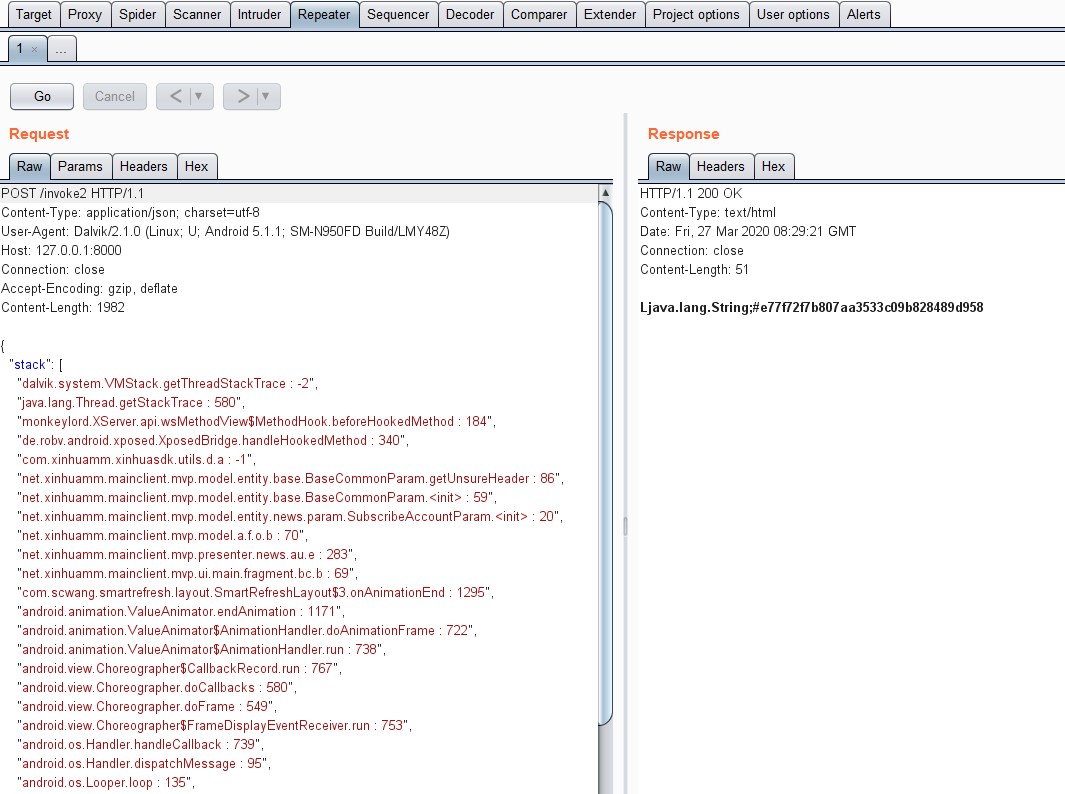Viewport: 1065px width, 794px height.
Task: Click the "stack" JSON key
Action: (30, 365)
